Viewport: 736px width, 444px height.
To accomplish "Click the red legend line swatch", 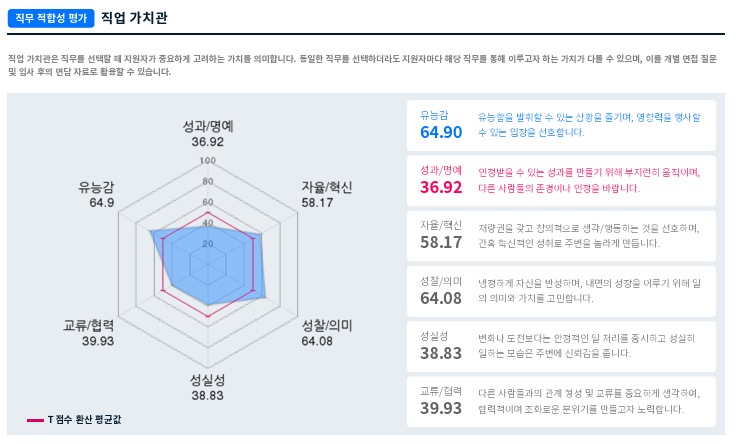I will (34, 420).
